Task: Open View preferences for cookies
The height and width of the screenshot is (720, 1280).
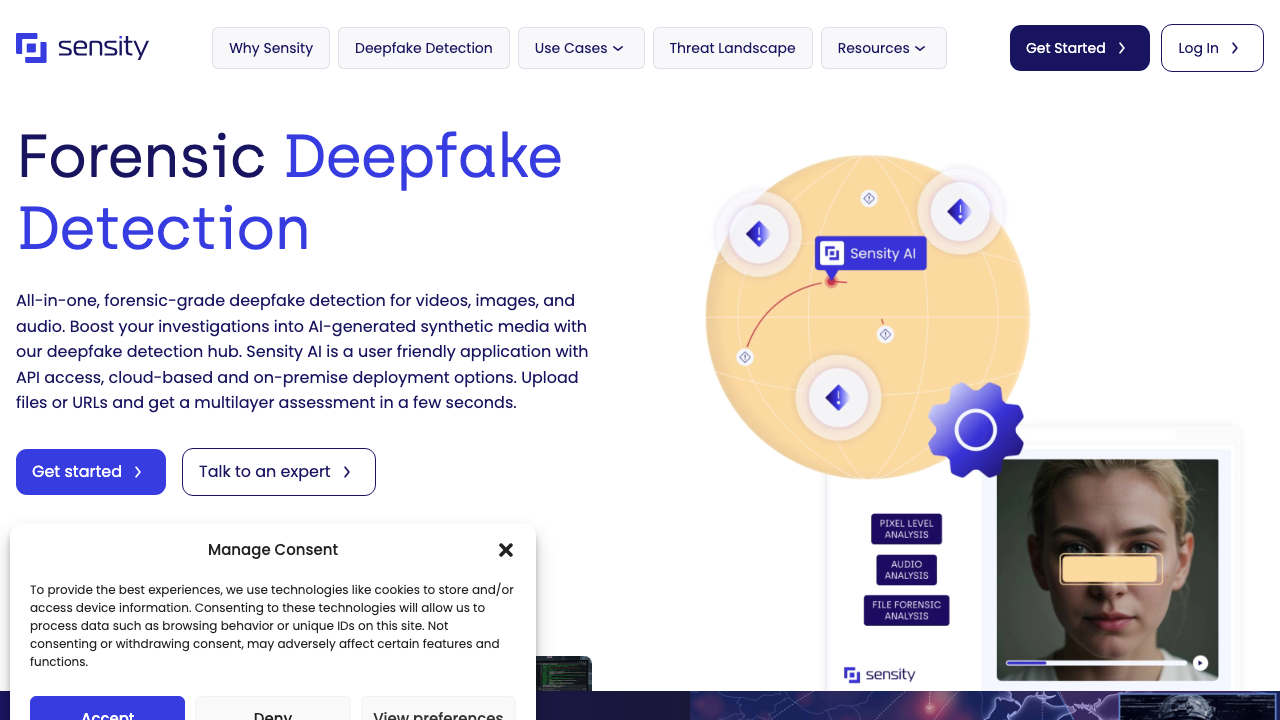Action: (438, 708)
